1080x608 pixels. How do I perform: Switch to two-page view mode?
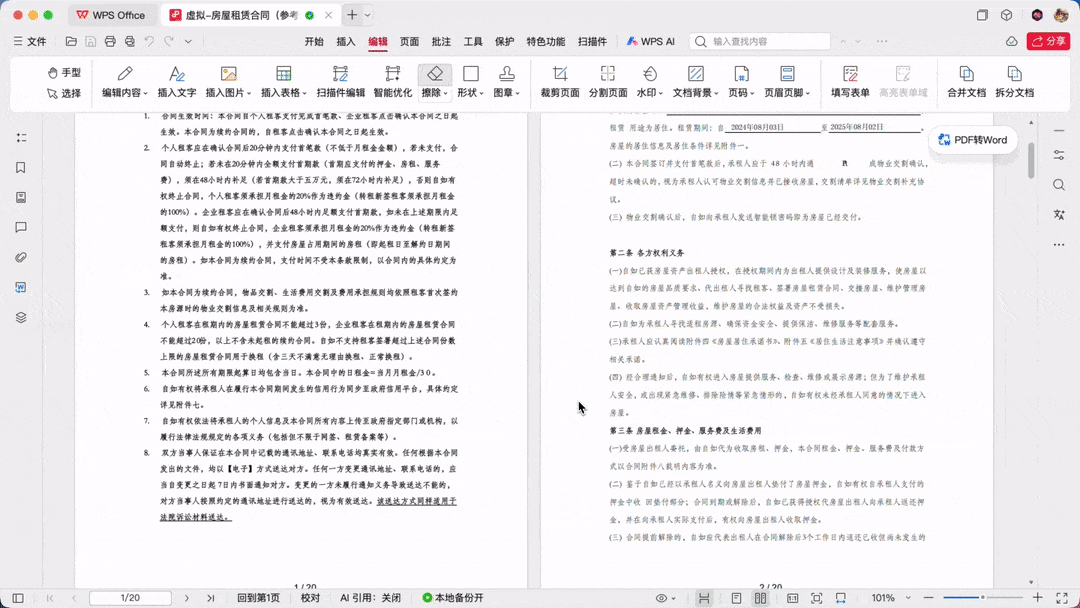760,598
